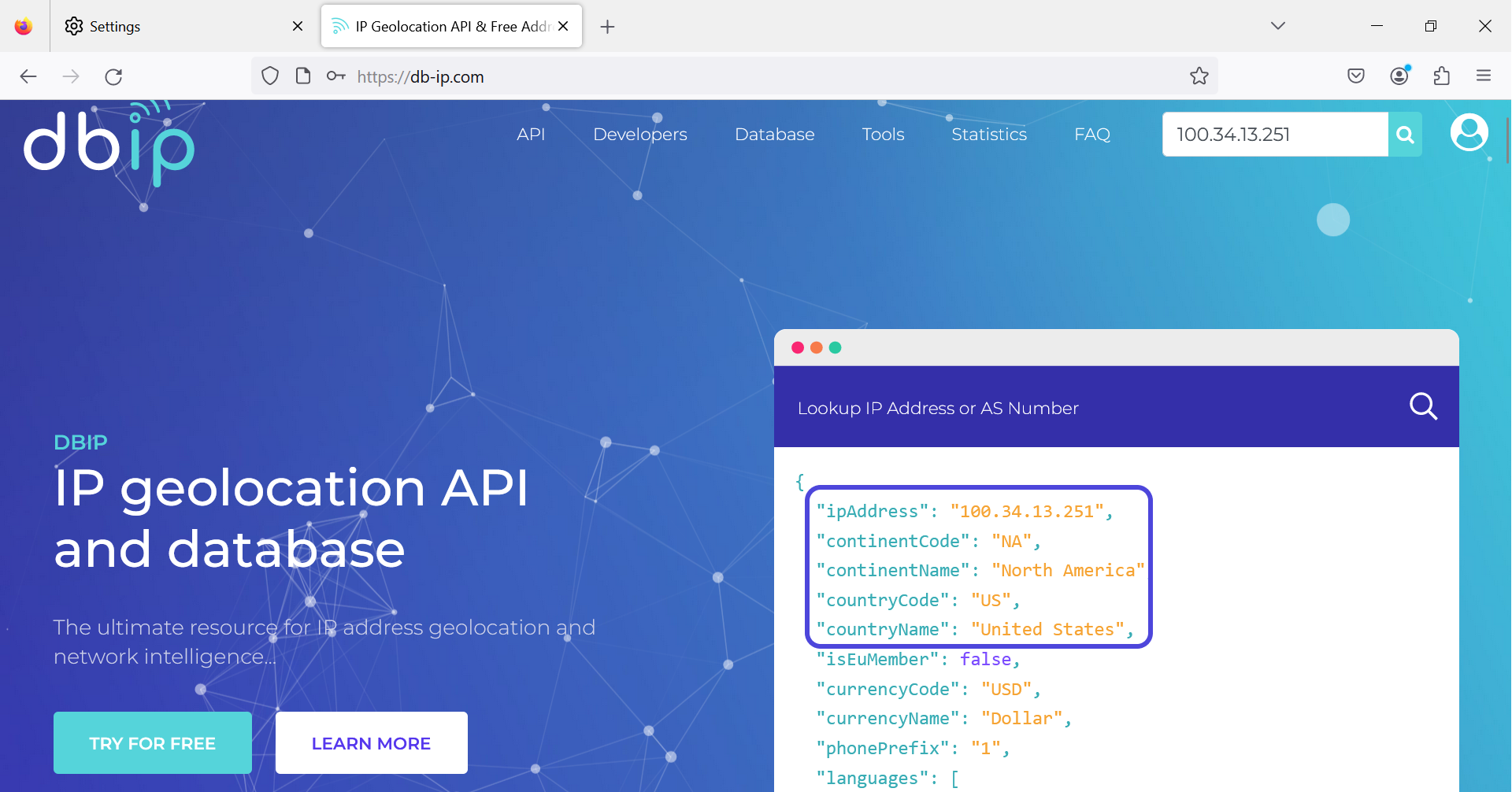Go forward to the next page

point(71,76)
